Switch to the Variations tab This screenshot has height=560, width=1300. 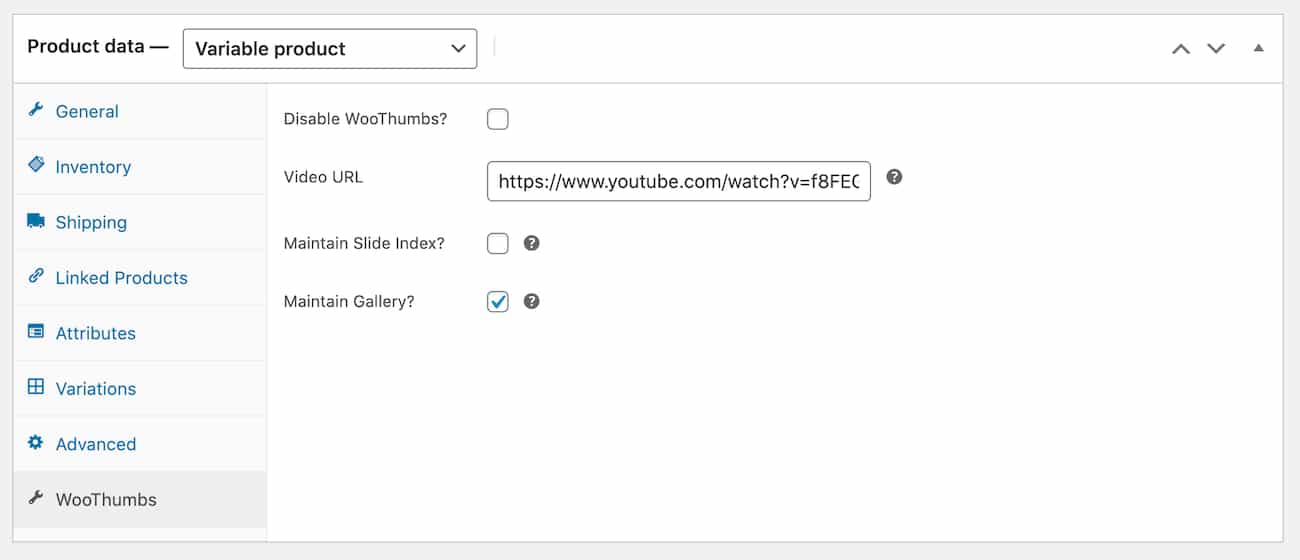[x=140, y=389]
